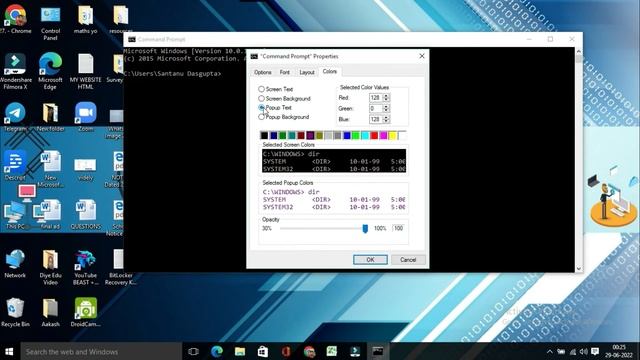Pick the yellow color swatch
This screenshot has width=640, height=360.
pyautogui.click(x=393, y=136)
